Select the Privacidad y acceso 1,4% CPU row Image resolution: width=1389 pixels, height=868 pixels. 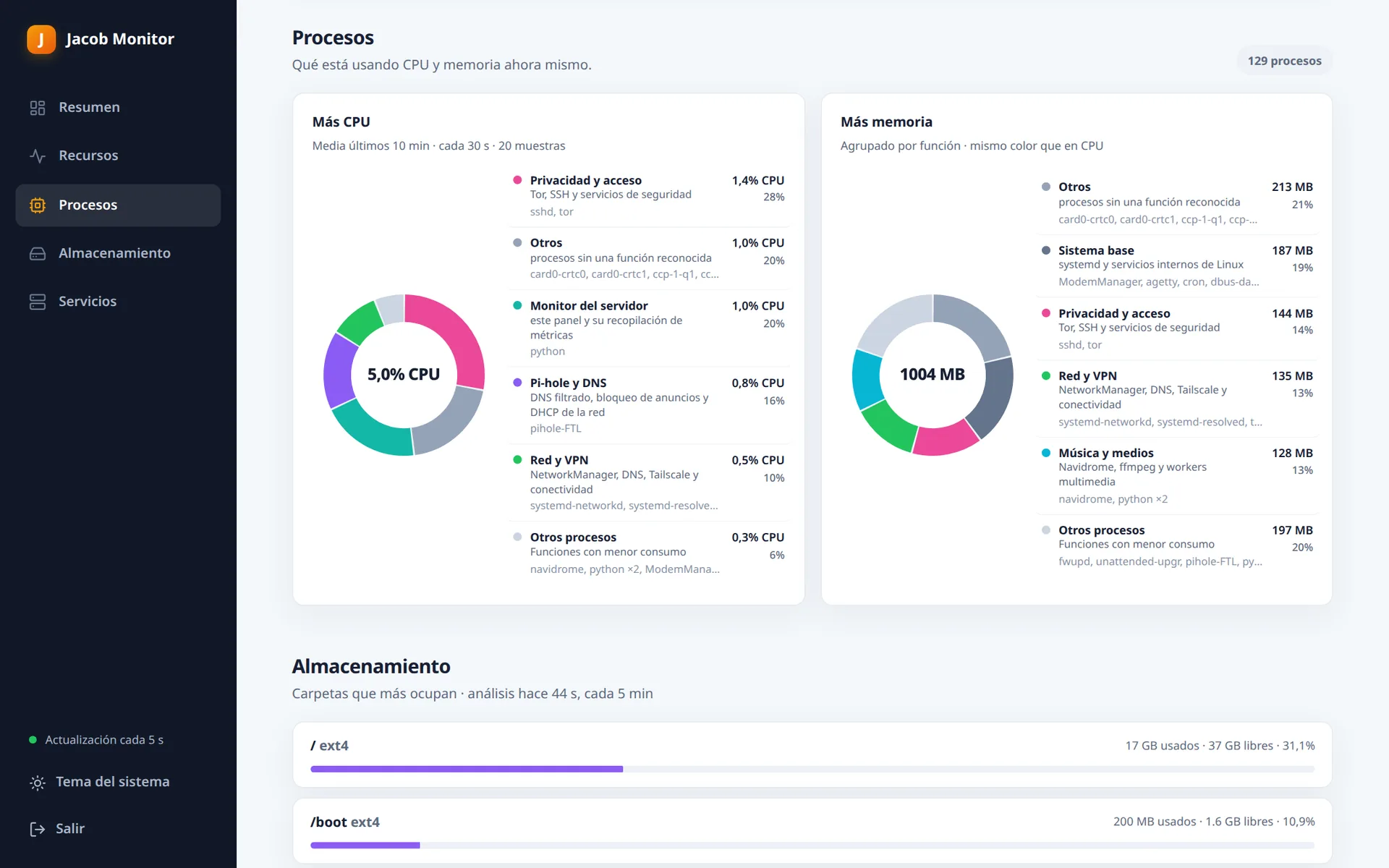point(649,196)
